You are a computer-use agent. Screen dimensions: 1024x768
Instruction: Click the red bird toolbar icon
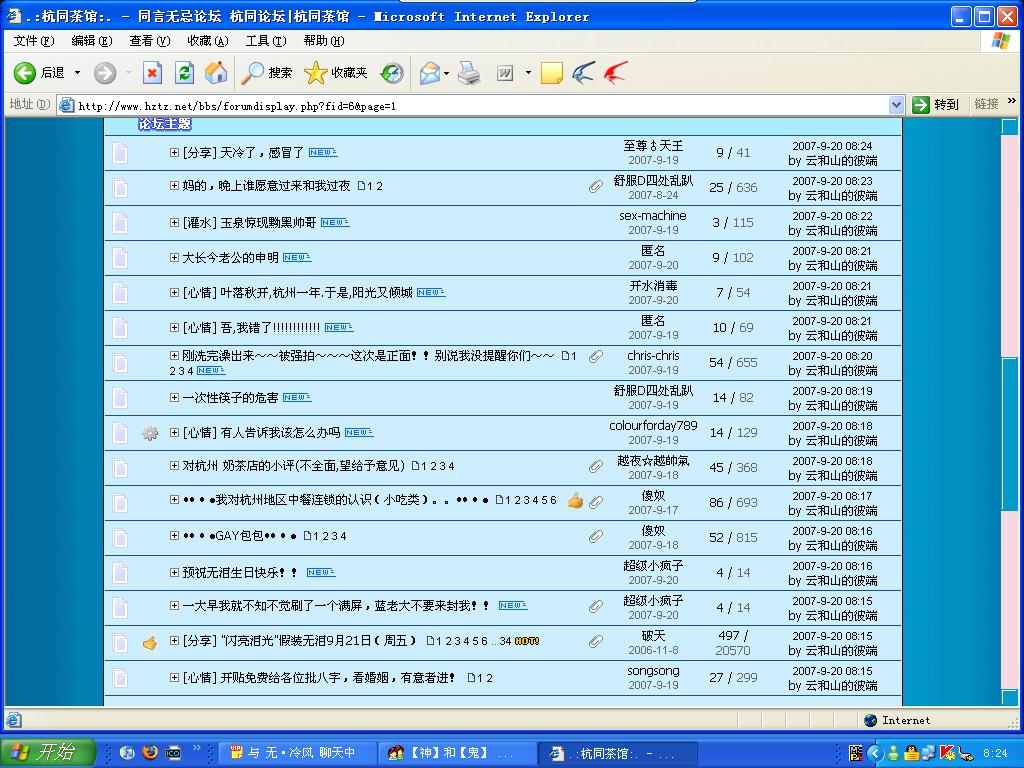coord(615,73)
